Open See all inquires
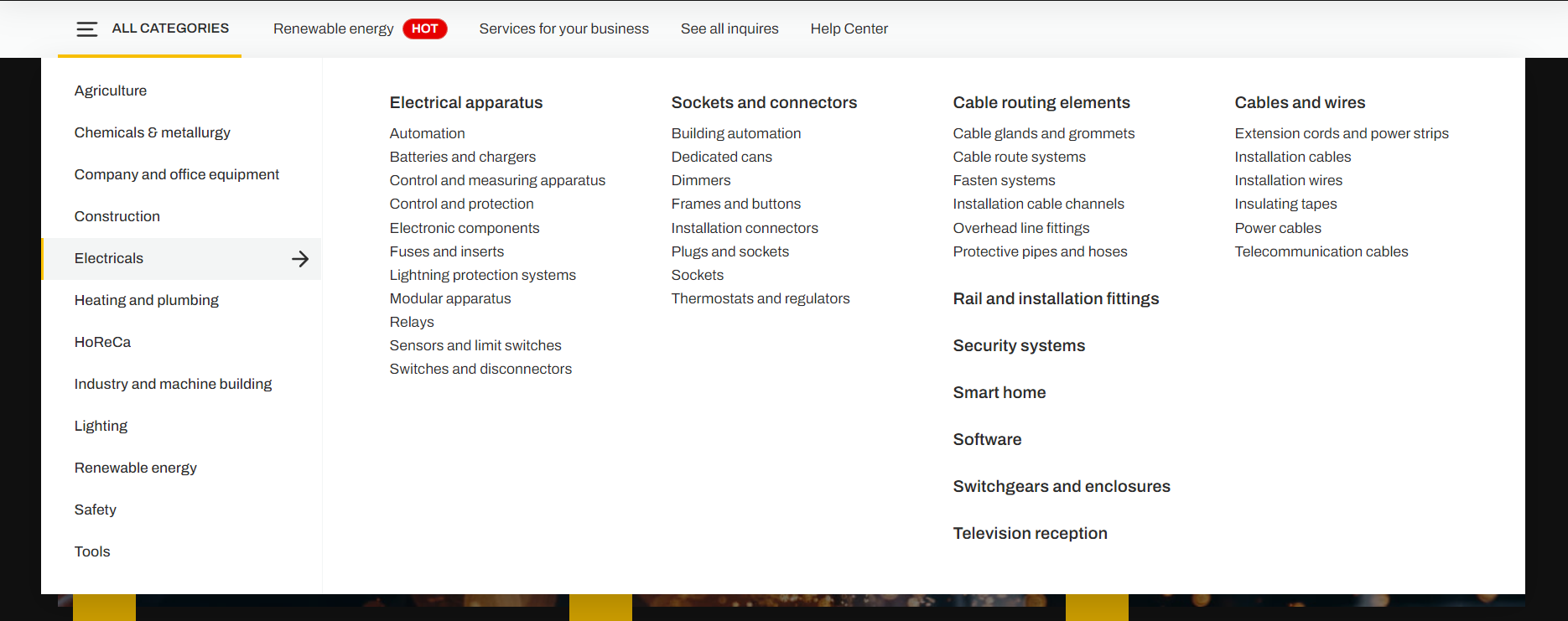This screenshot has width=1568, height=621. point(729,28)
